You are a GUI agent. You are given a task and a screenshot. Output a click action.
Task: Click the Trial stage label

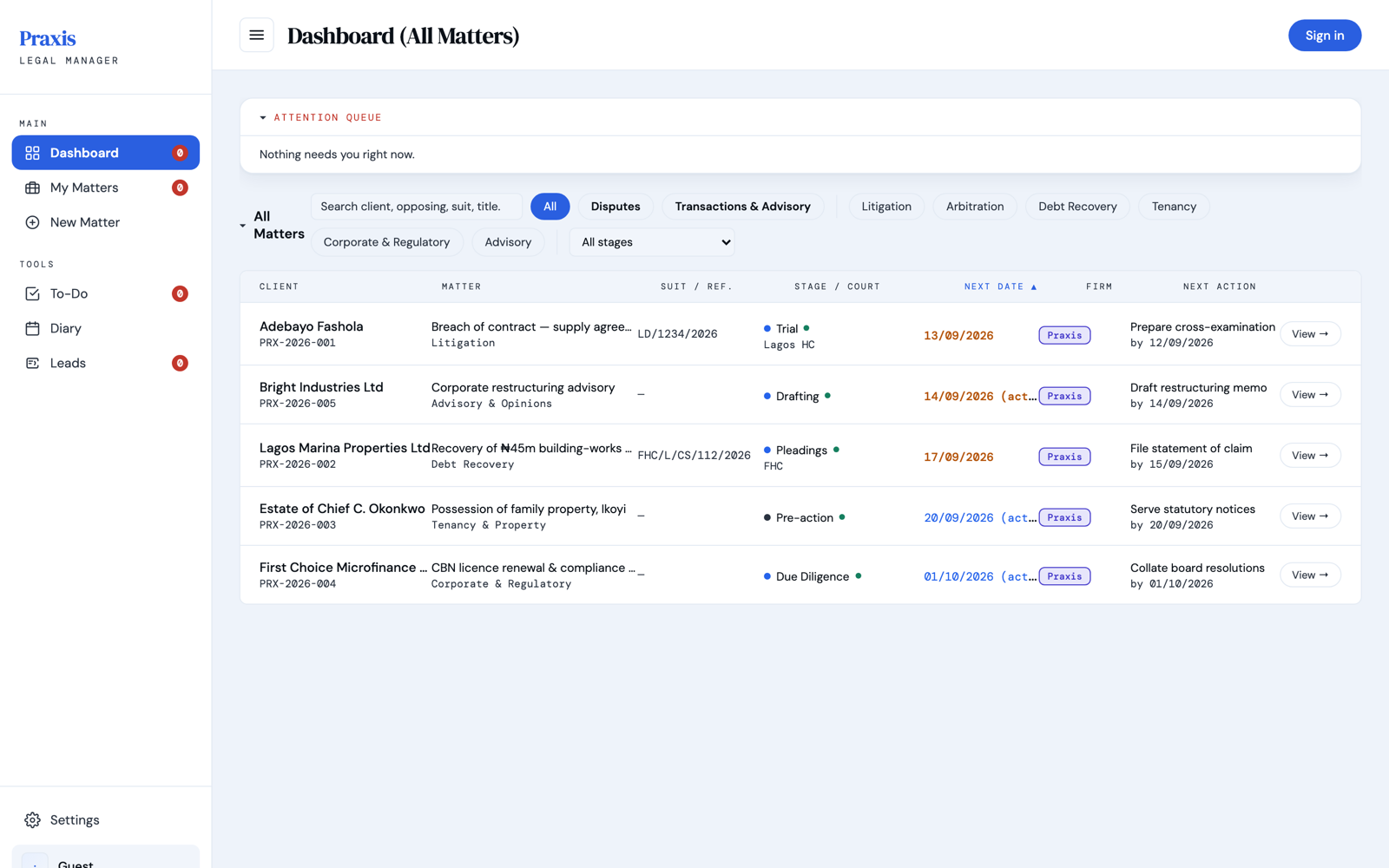(x=787, y=329)
